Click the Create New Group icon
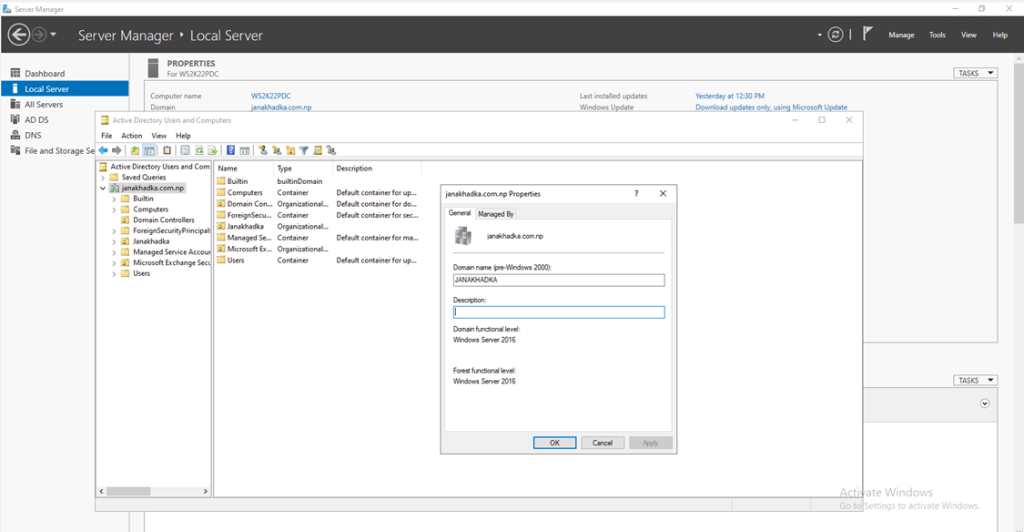This screenshot has width=1024, height=532. click(277, 150)
